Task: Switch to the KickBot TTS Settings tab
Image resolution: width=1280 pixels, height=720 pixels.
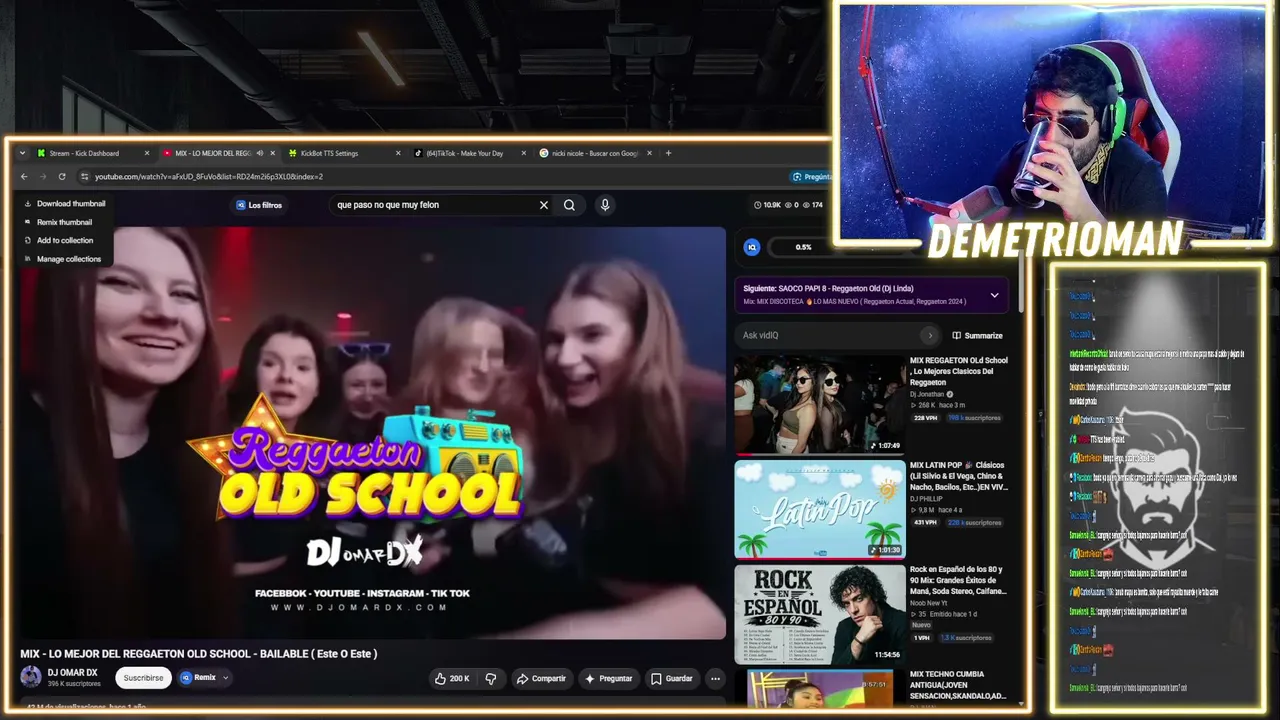Action: pyautogui.click(x=343, y=153)
